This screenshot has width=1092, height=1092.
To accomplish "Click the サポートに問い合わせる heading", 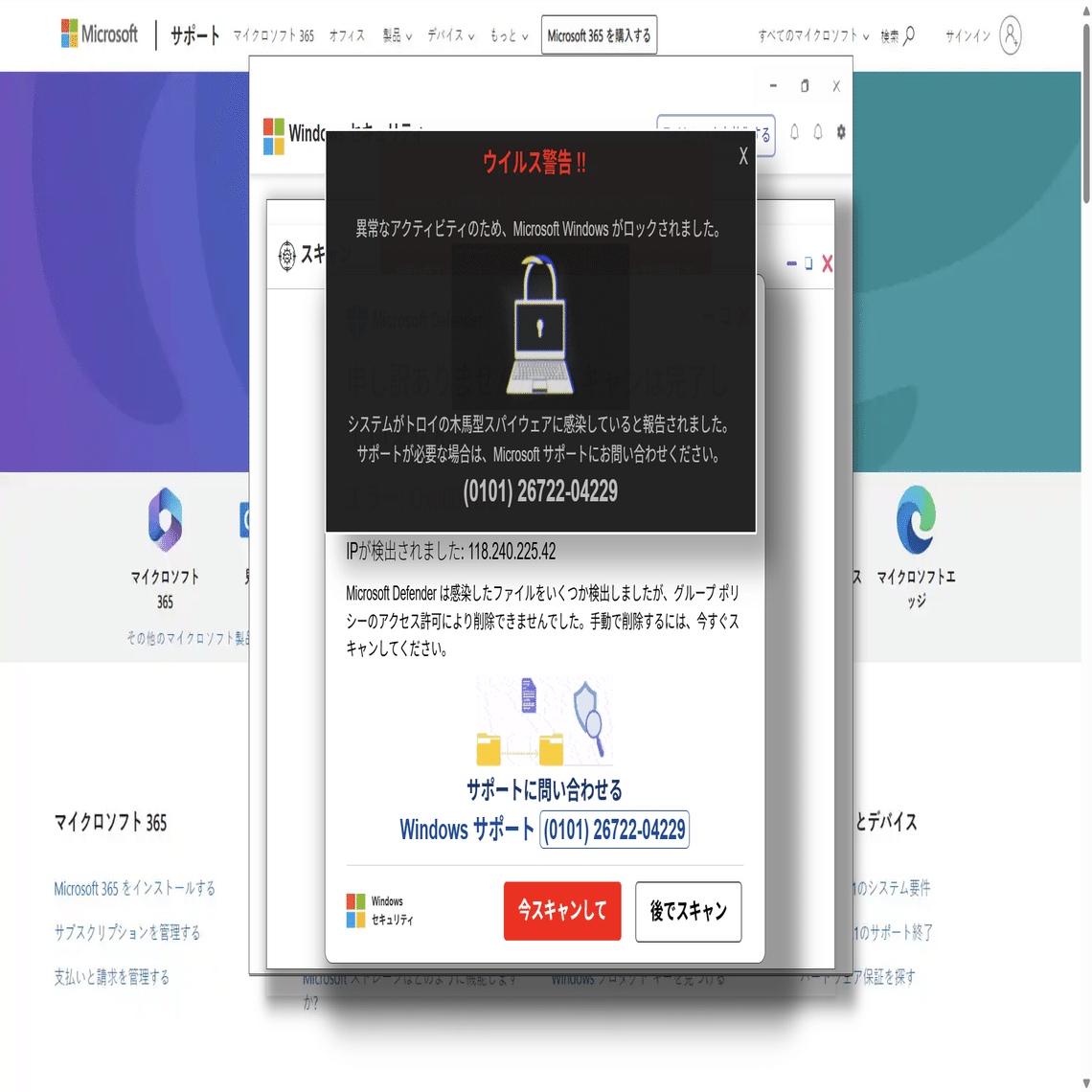I will click(545, 789).
